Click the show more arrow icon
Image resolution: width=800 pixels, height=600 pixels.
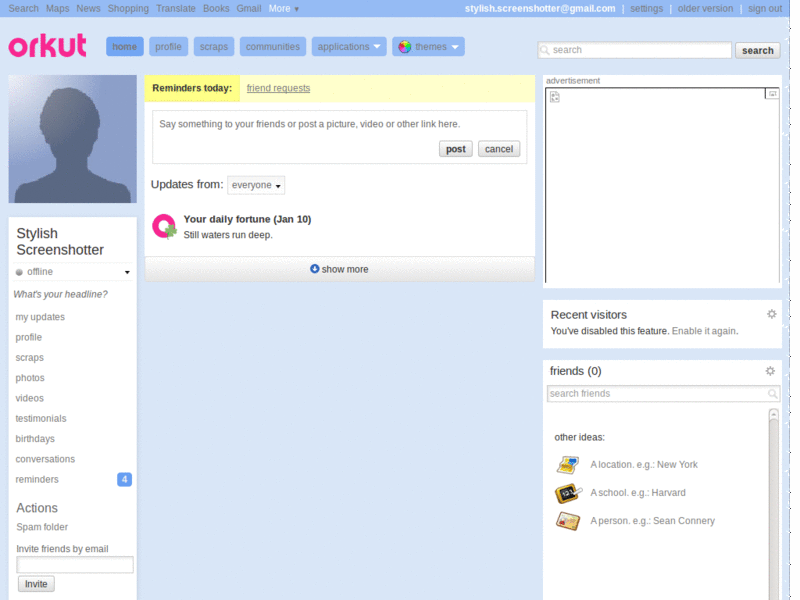click(x=314, y=269)
